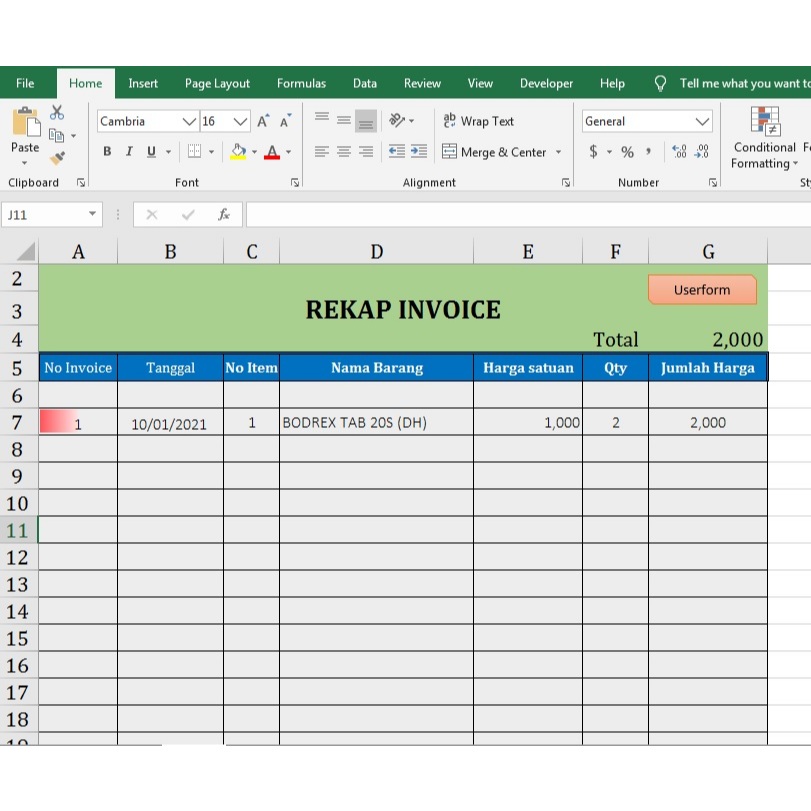Toggle Italic formatting
Screen dimensions: 811x811
click(x=129, y=152)
